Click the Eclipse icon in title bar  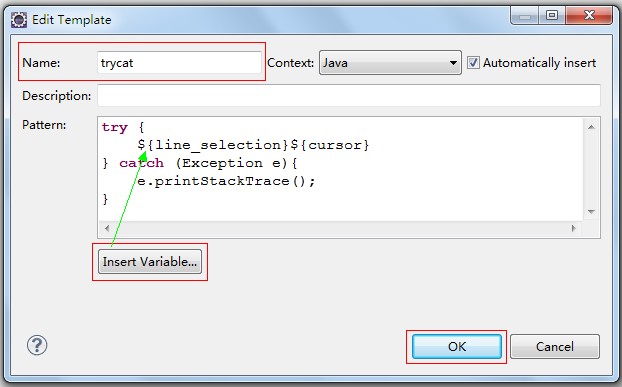[19, 19]
